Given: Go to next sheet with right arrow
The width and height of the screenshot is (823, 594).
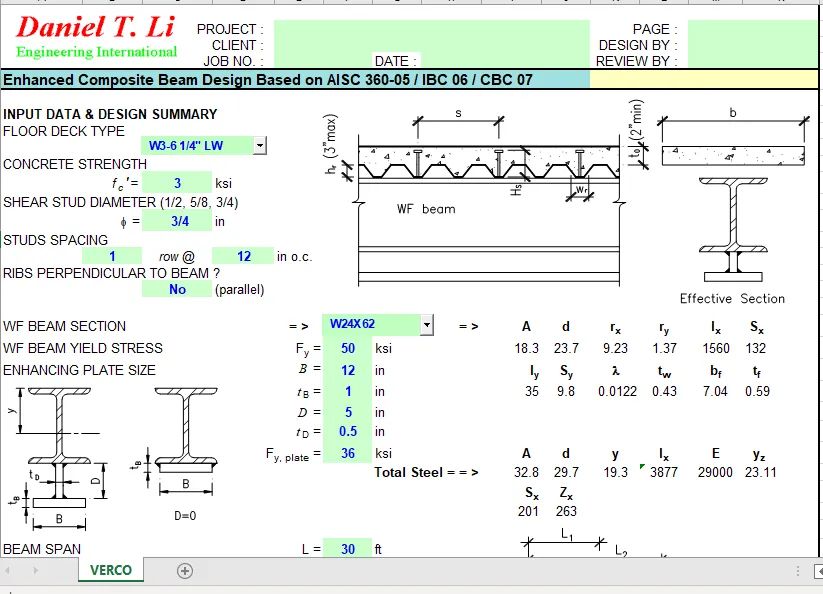Looking at the screenshot, I should (36, 570).
